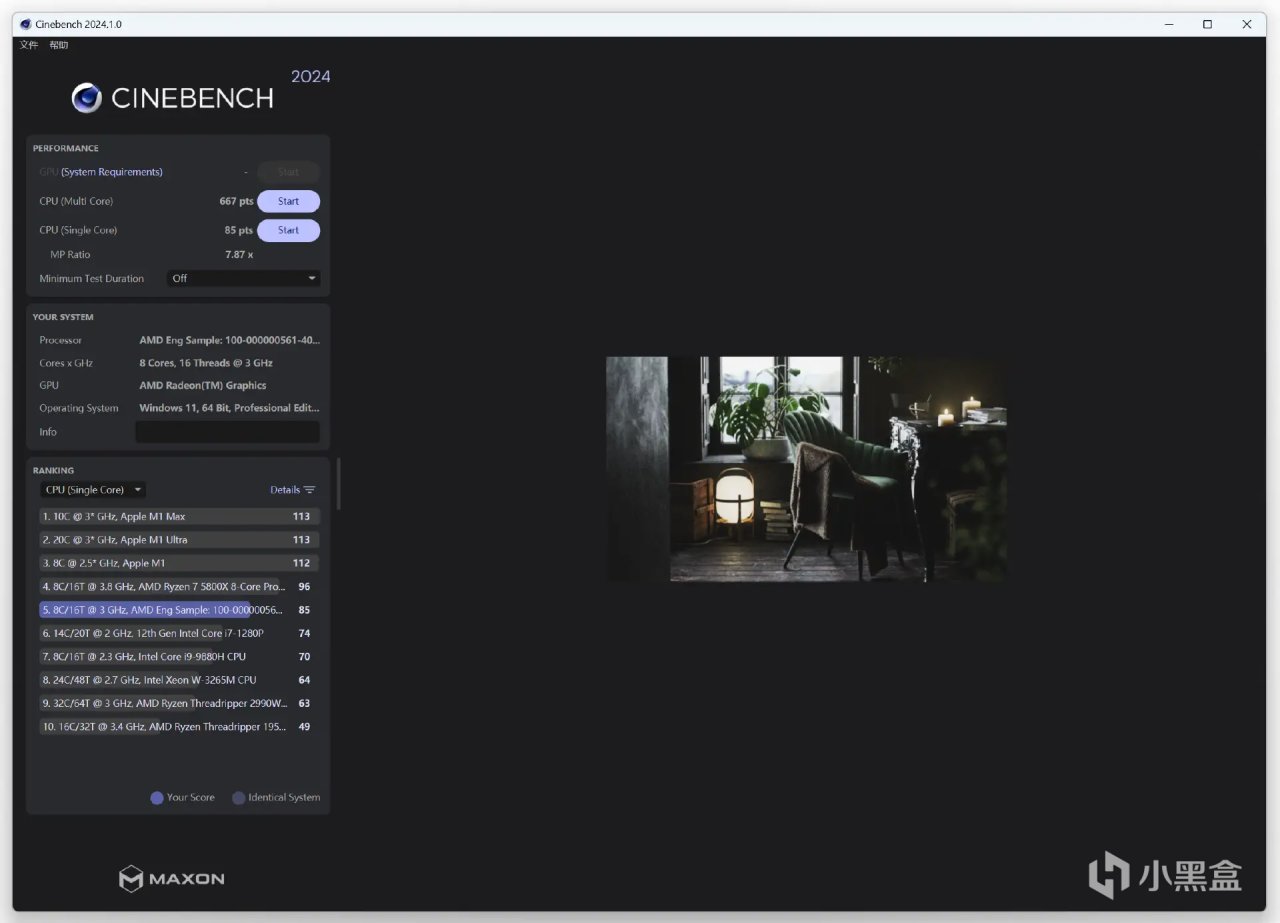Click the Cinebench sphere logo
This screenshot has height=923, width=1280.
click(87, 97)
